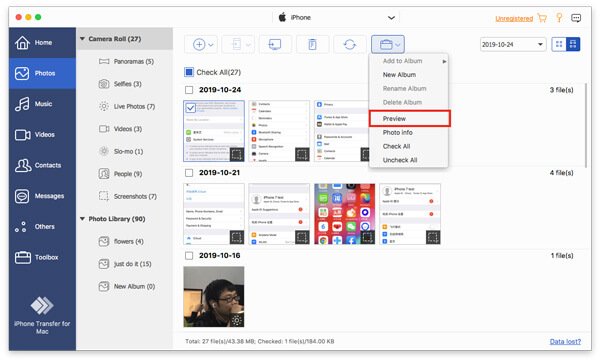Screen dimensions: 600x361
Task: Click Add to Album menu entry
Action: (409, 61)
